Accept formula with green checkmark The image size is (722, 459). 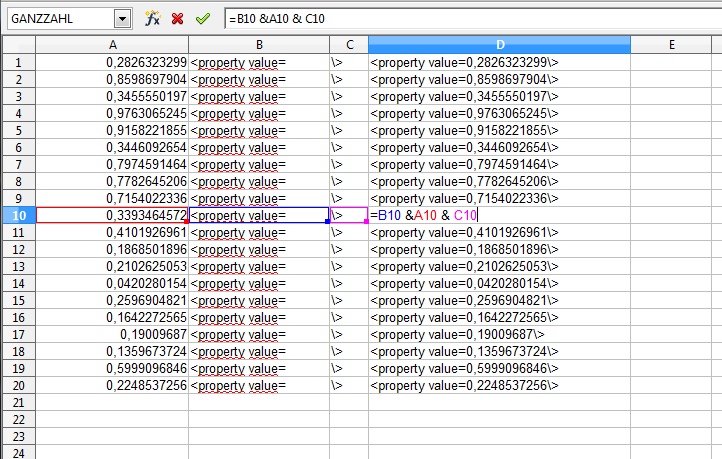tap(203, 18)
